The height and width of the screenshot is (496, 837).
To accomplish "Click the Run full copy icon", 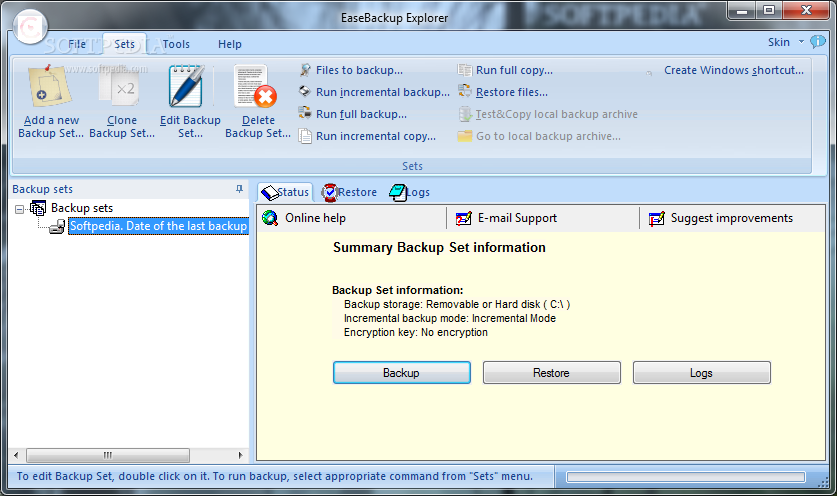I will tap(465, 70).
